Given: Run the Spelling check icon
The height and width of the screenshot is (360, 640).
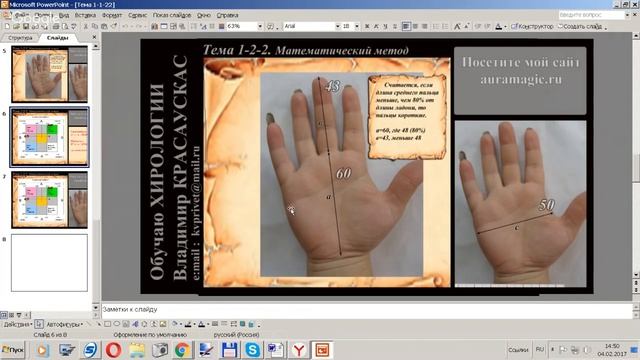Looking at the screenshot, I should (74, 26).
